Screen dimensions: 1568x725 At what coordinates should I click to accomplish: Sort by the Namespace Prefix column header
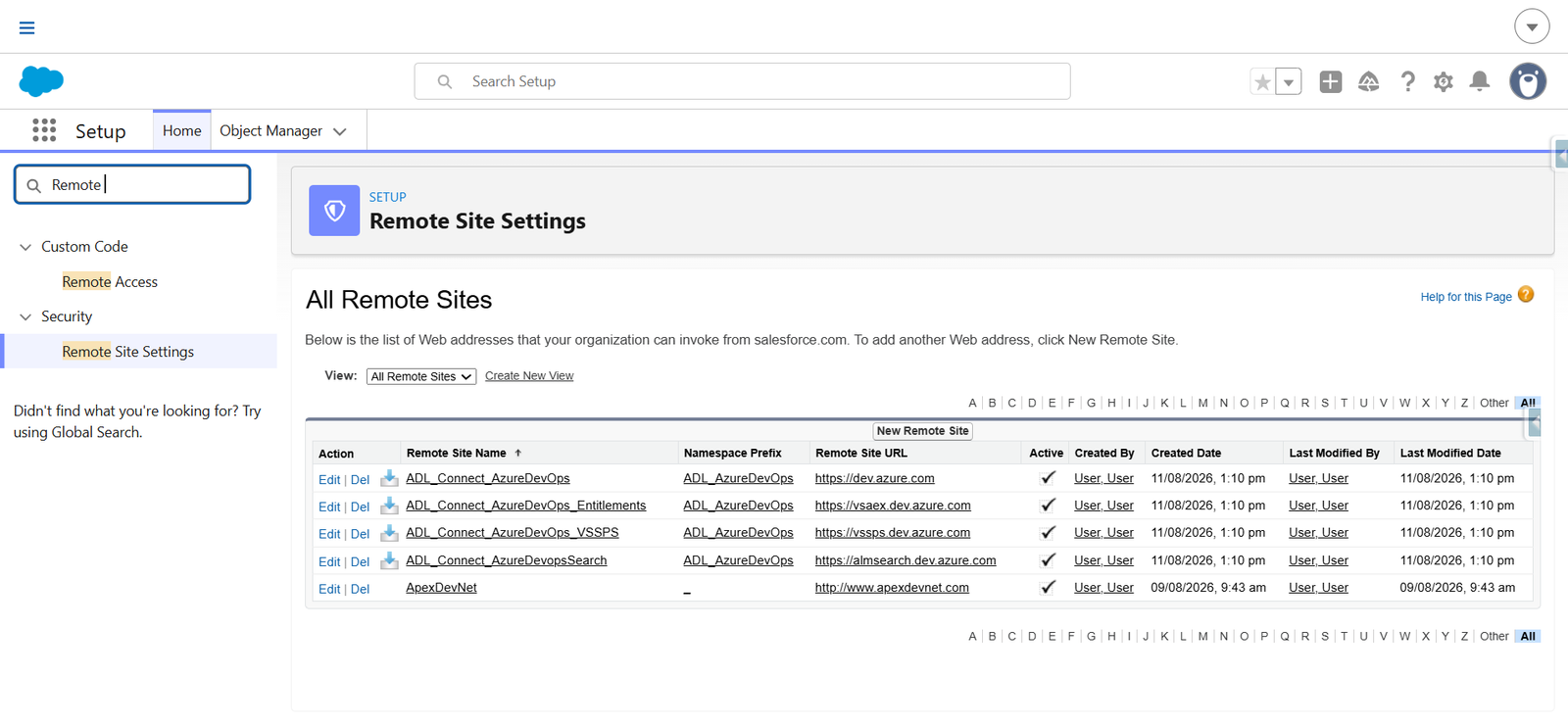point(733,454)
